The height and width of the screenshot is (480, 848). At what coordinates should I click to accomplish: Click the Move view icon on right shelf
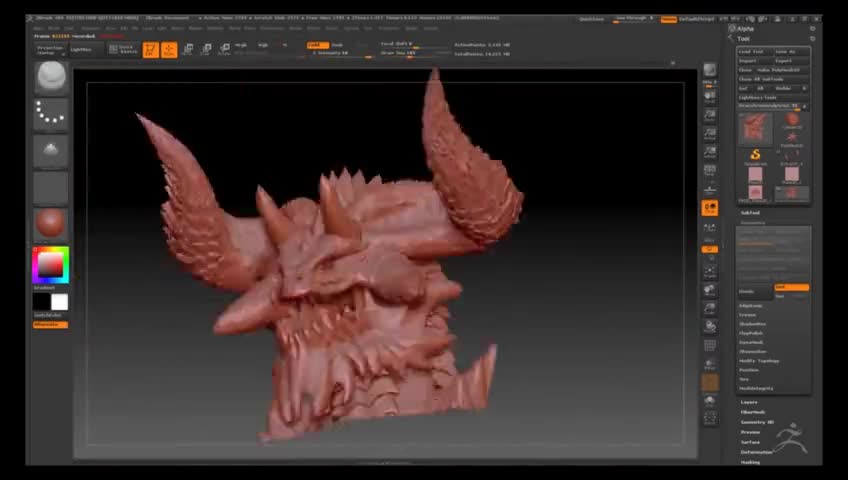pos(710,290)
